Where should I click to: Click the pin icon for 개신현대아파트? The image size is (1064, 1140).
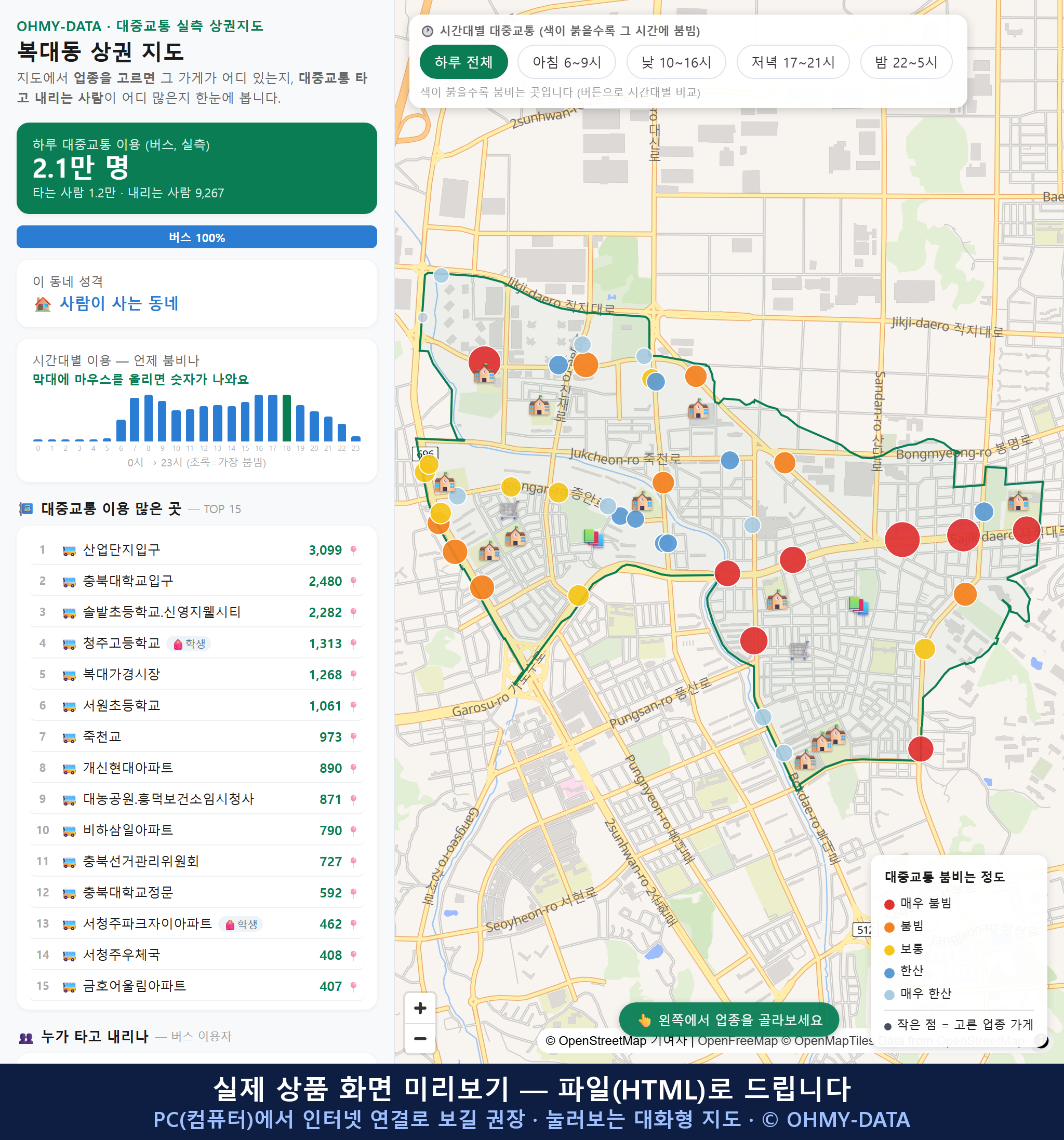point(353,769)
